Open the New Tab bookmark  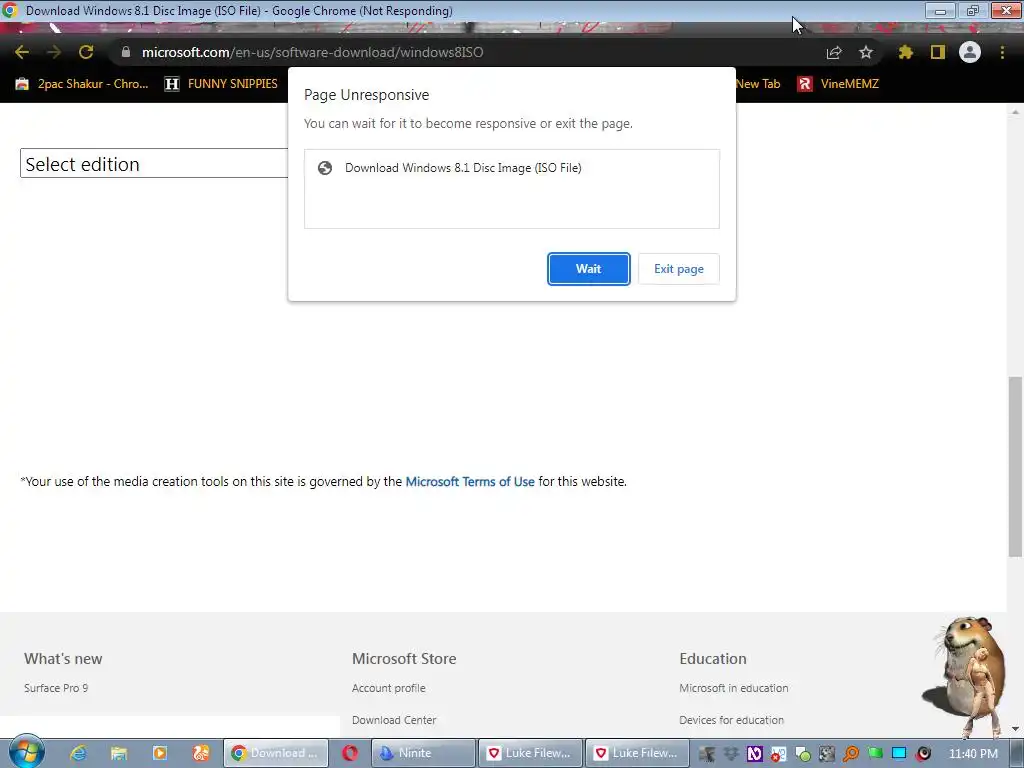(x=758, y=84)
